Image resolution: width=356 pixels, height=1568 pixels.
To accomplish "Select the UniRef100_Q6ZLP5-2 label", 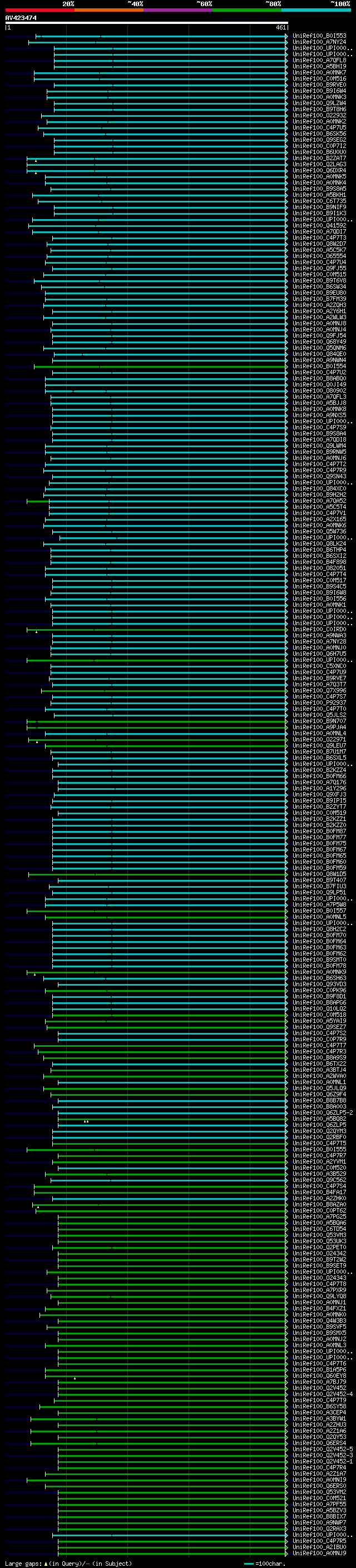I will [323, 1112].
